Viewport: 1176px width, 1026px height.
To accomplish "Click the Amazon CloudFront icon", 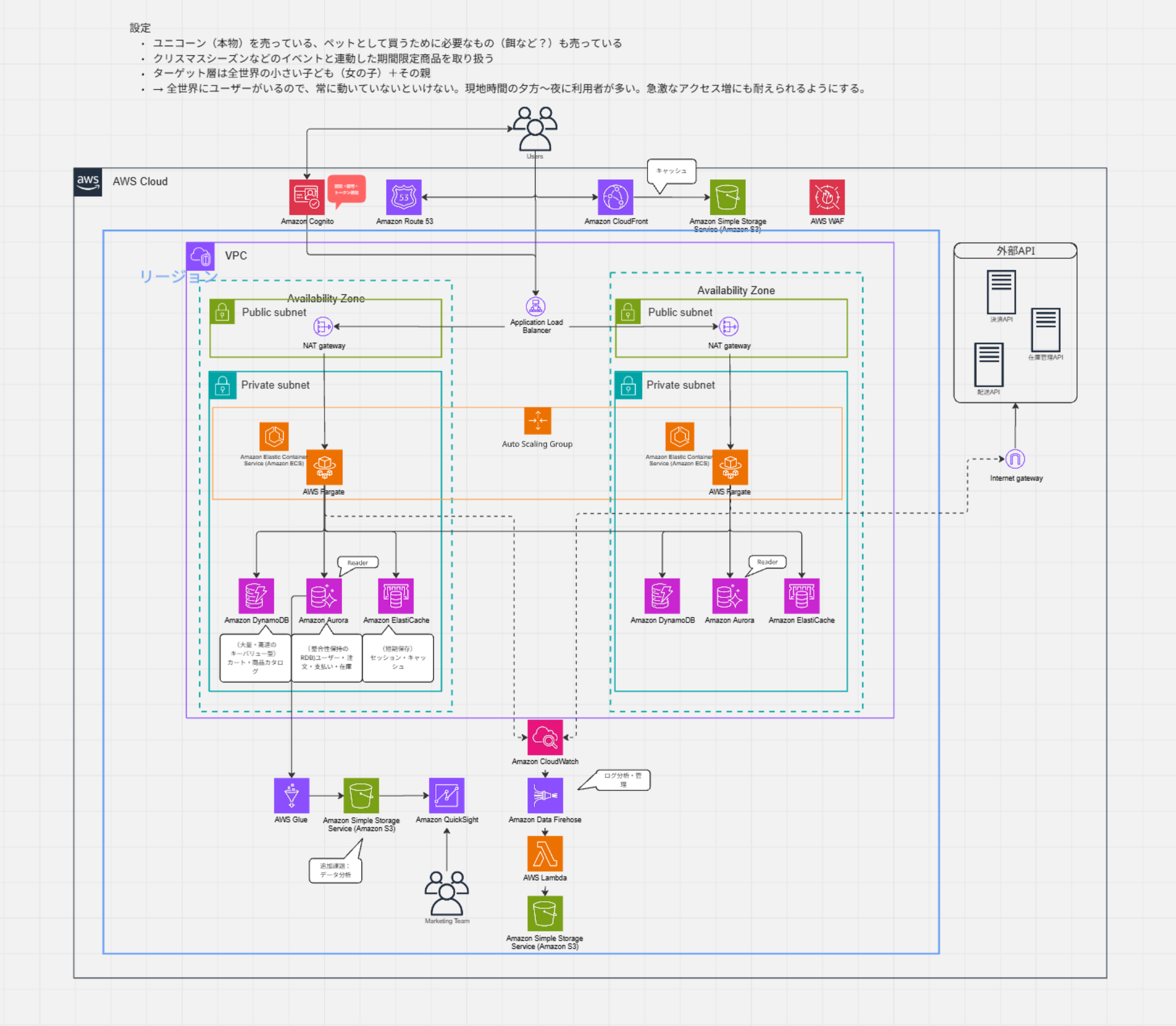I will click(x=616, y=197).
